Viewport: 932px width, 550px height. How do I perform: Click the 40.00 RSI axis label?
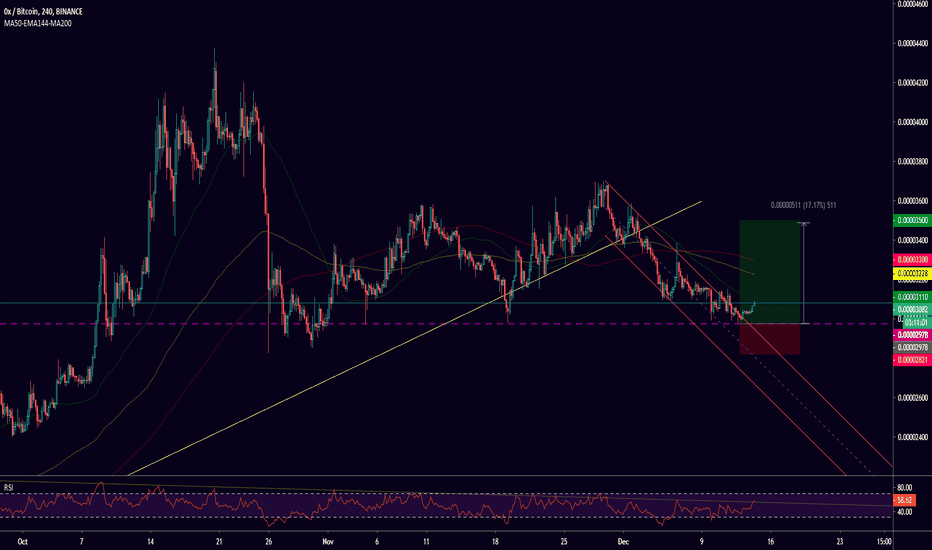tap(905, 512)
